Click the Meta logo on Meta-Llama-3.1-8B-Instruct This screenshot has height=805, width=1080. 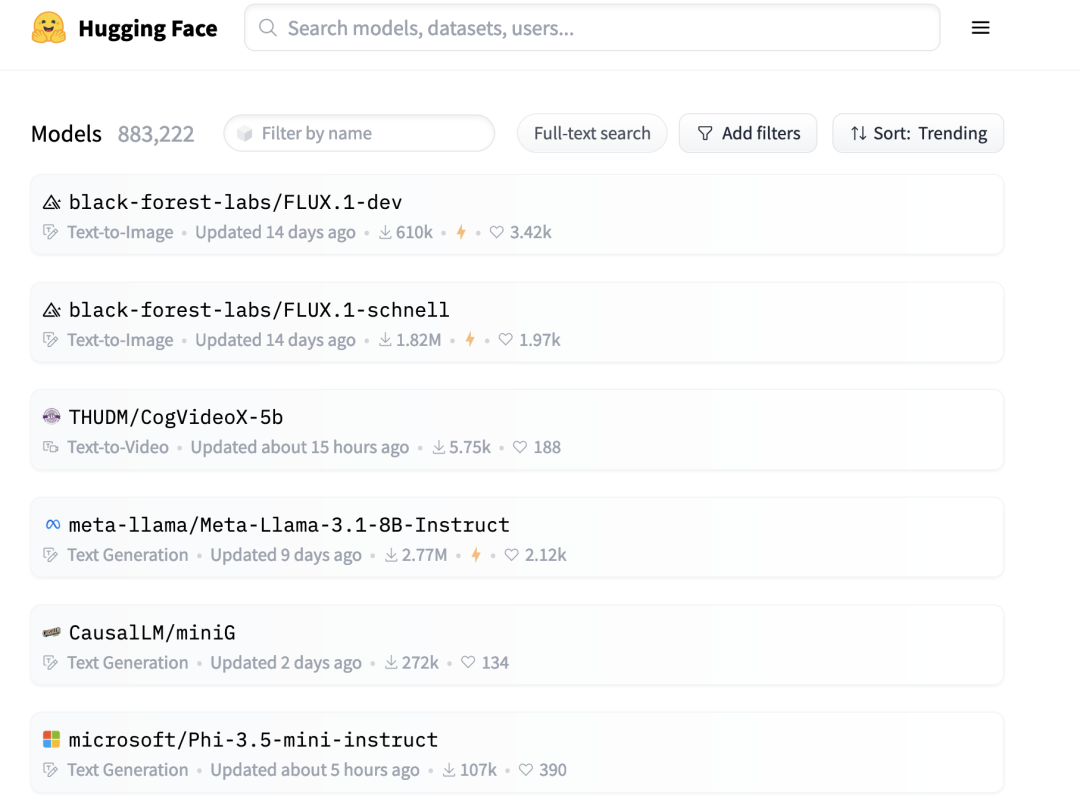point(52,525)
